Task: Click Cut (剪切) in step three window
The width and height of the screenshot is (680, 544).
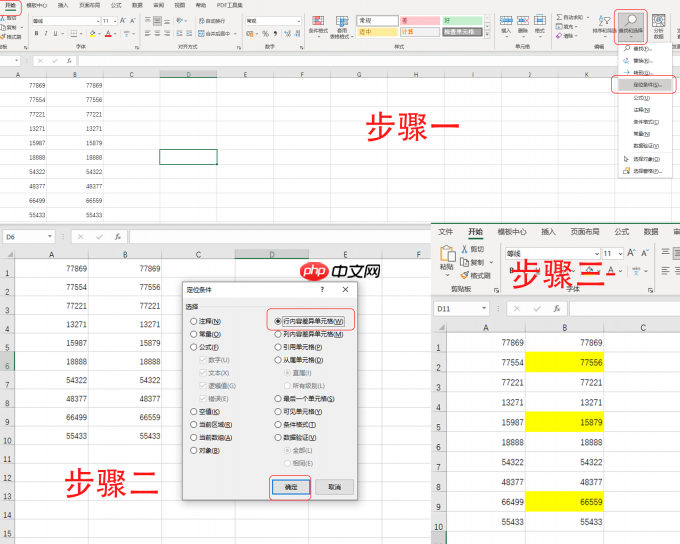Action: tap(473, 249)
